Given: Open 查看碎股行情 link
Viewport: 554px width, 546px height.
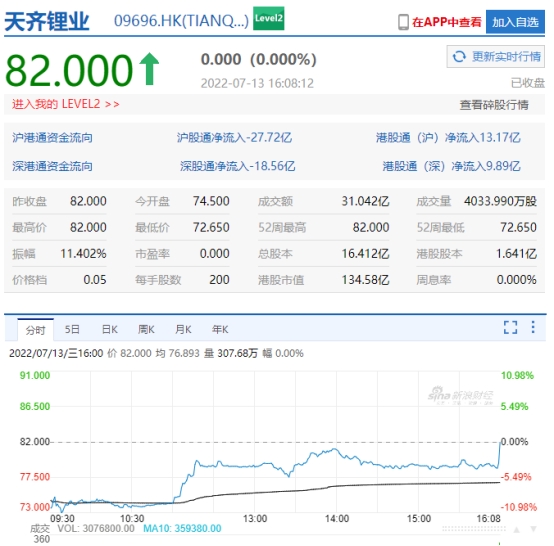Looking at the screenshot, I should [x=494, y=105].
